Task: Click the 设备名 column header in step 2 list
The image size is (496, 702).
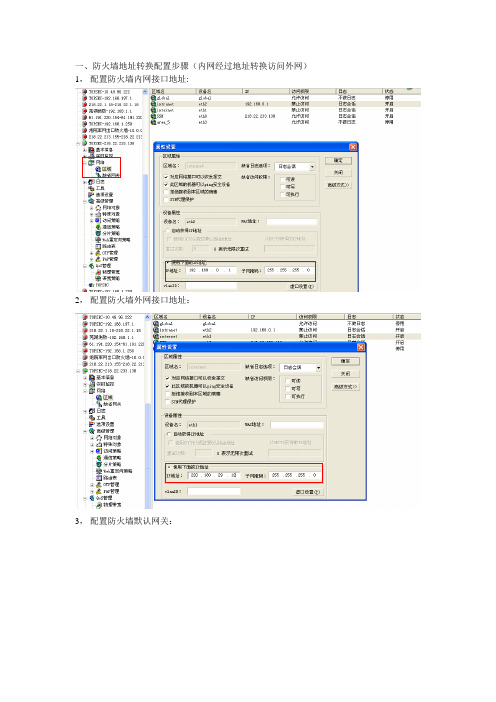Action: (223, 317)
